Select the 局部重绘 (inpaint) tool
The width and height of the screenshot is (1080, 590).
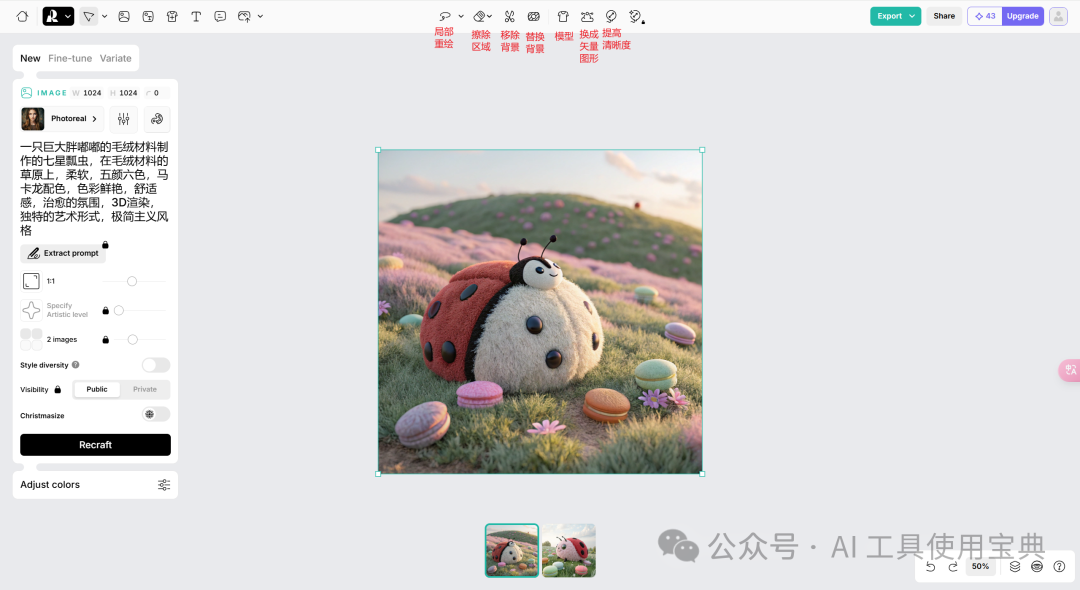pyautogui.click(x=444, y=16)
